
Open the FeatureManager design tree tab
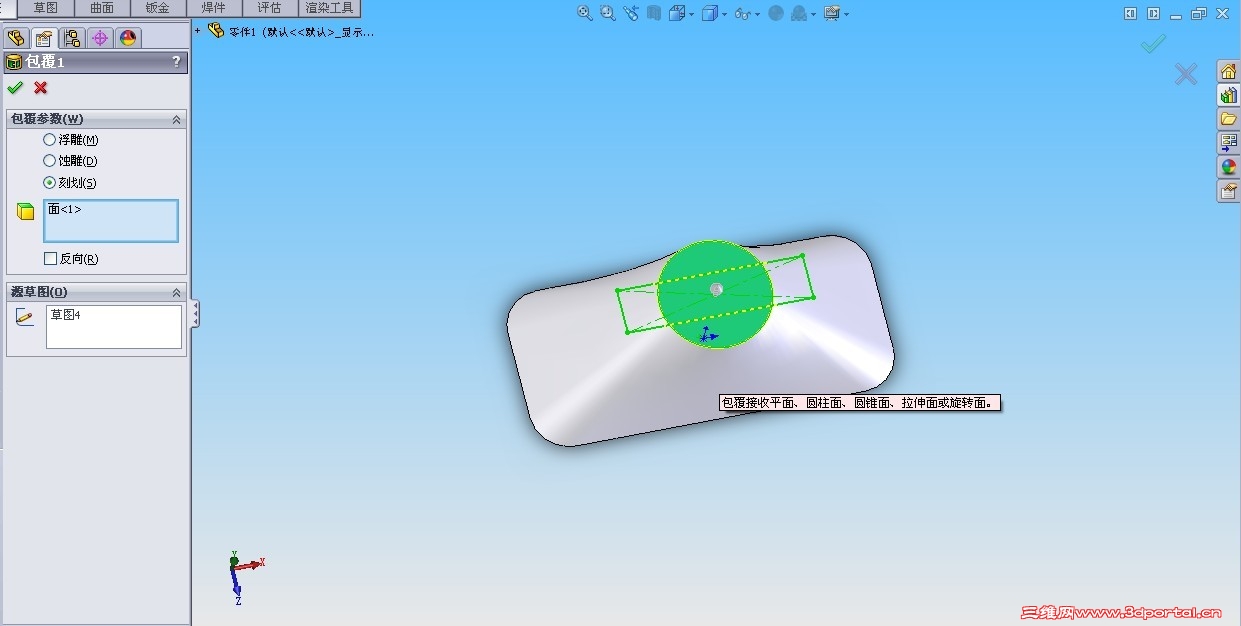15,38
